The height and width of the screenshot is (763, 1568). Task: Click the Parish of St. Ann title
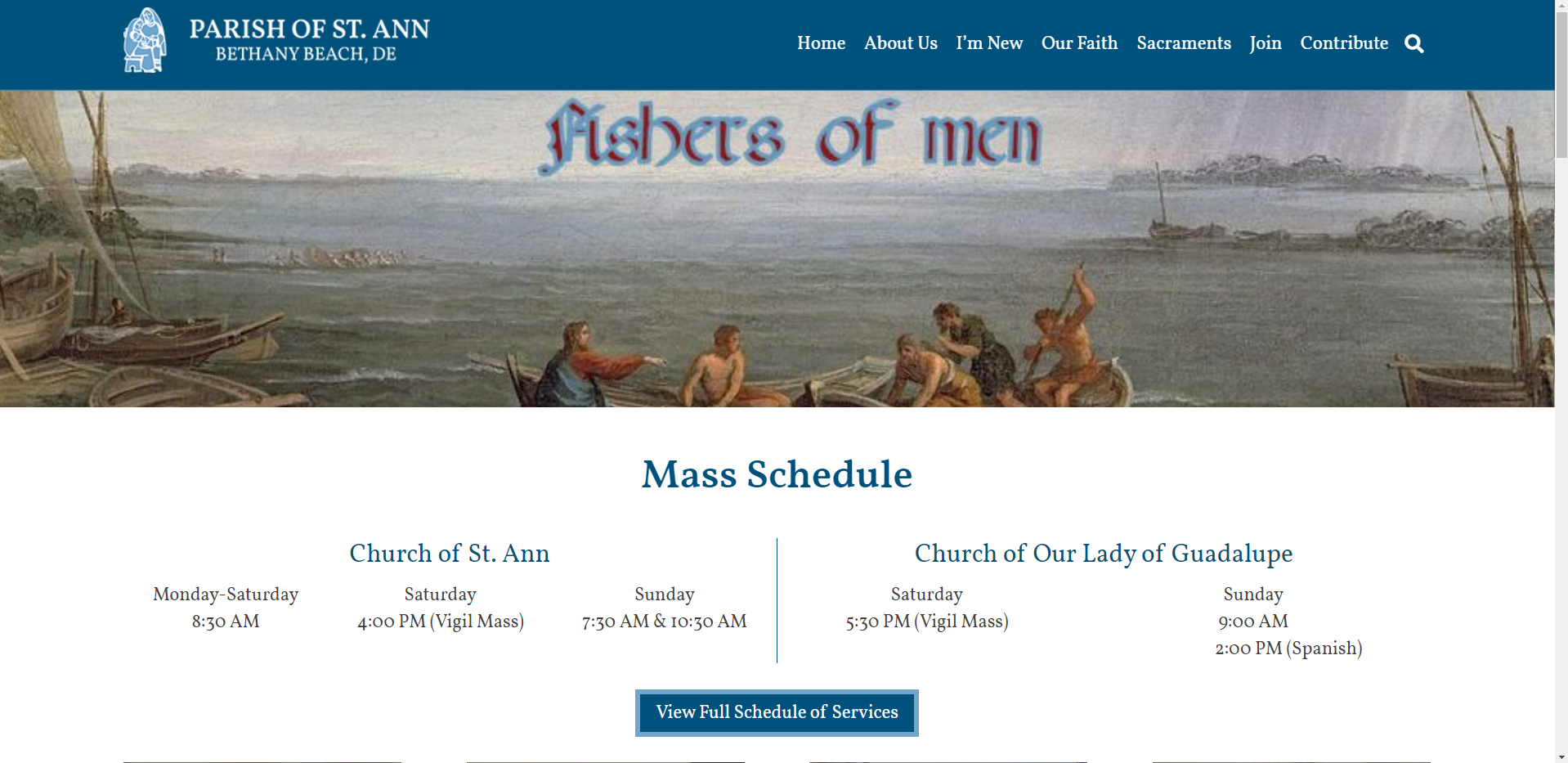click(x=309, y=29)
